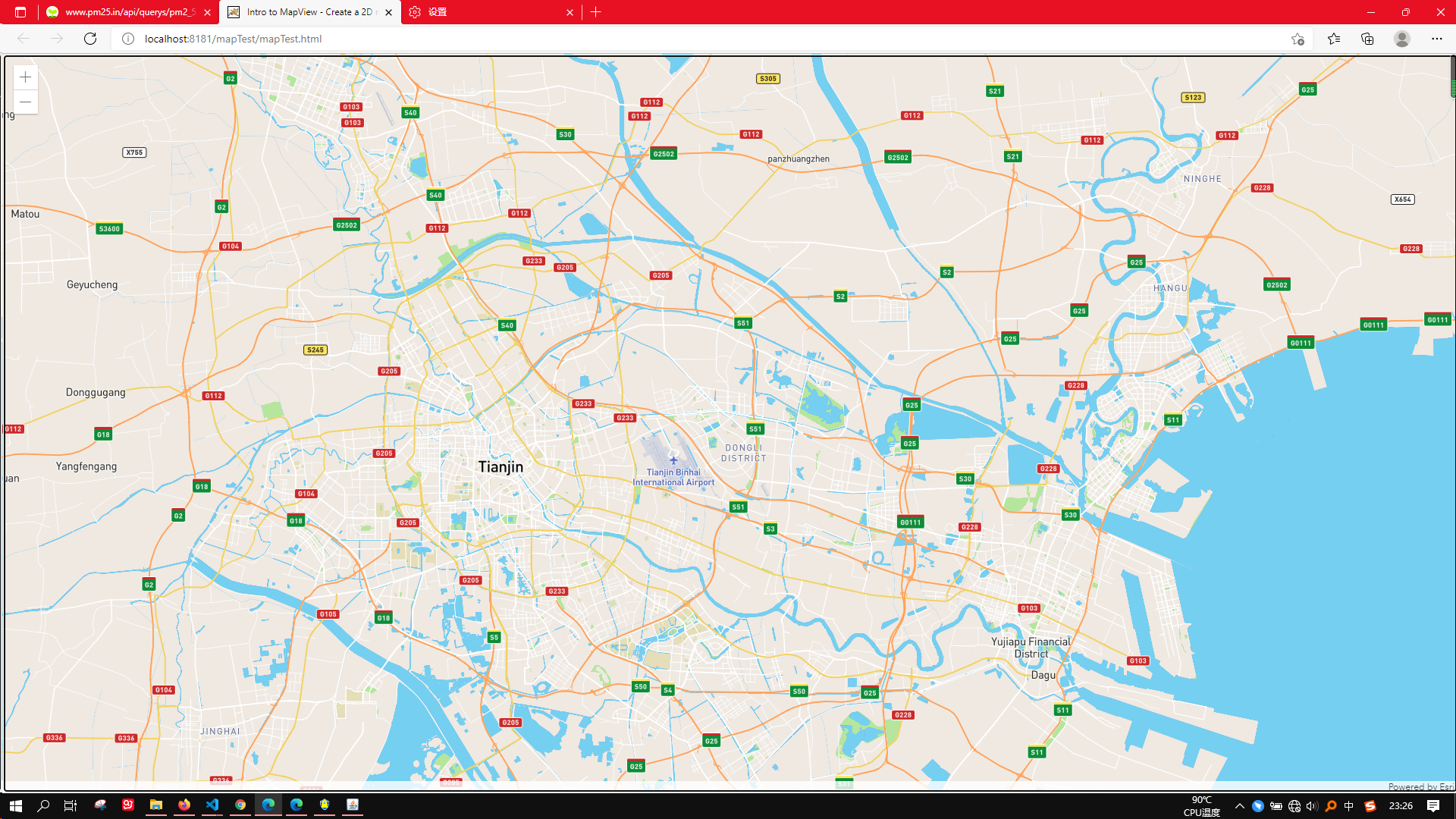Image resolution: width=1456 pixels, height=819 pixels.
Task: Close the 设置 tab
Action: click(x=570, y=12)
